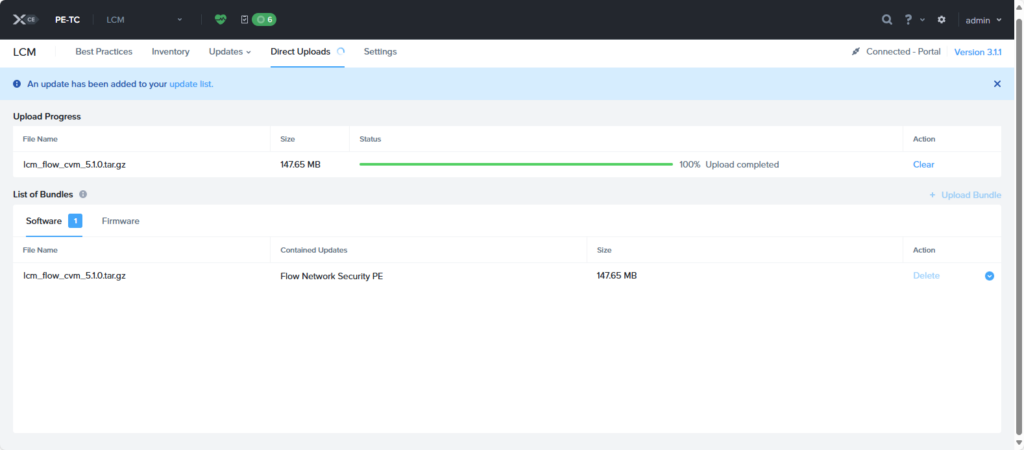Click the loading spinner beside Direct Uploads
Viewport: 1024px width, 450px height.
point(340,52)
